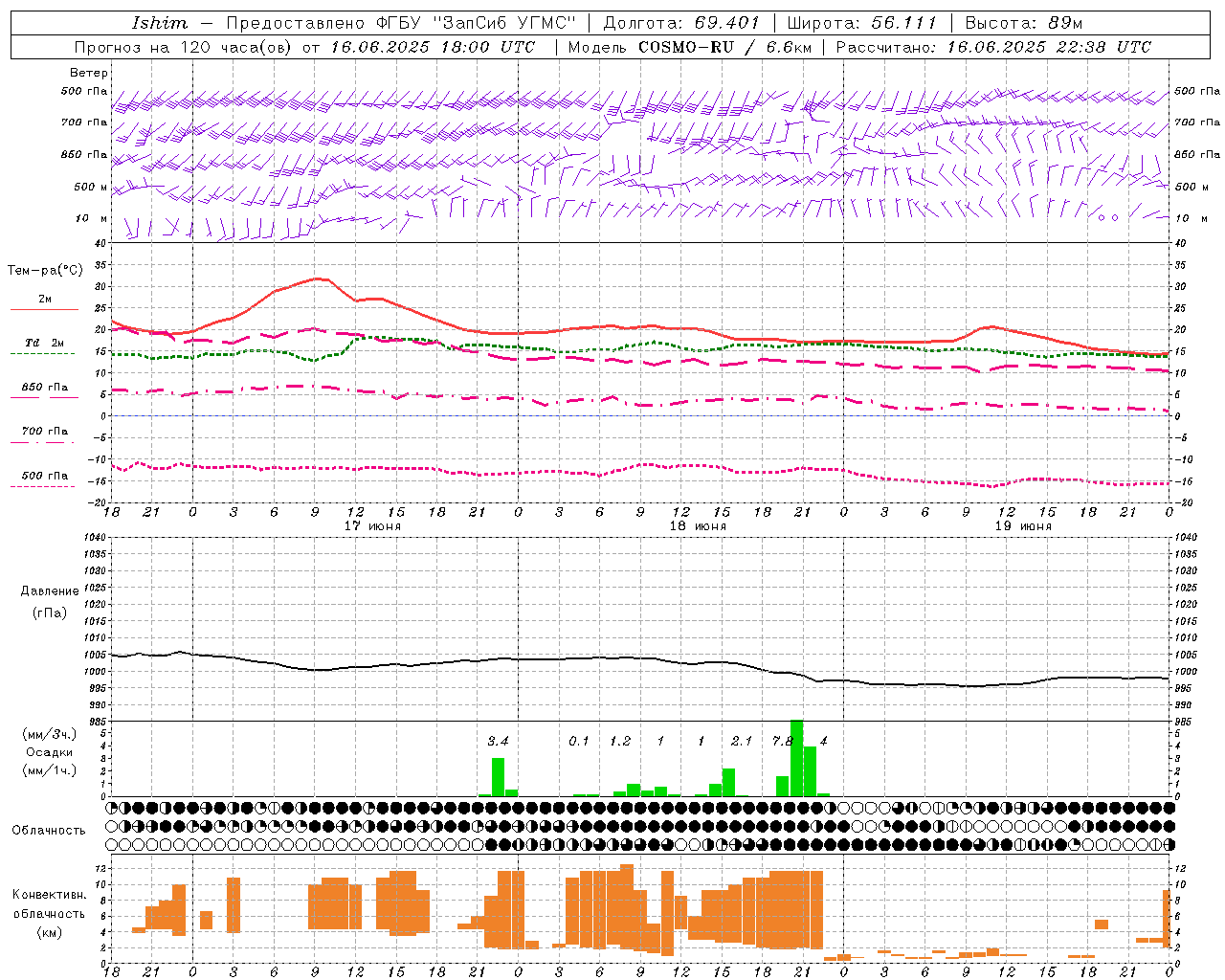The height and width of the screenshot is (980, 1225).
Task: Click the "0.1" precipitation amount value
Action: pos(579,741)
